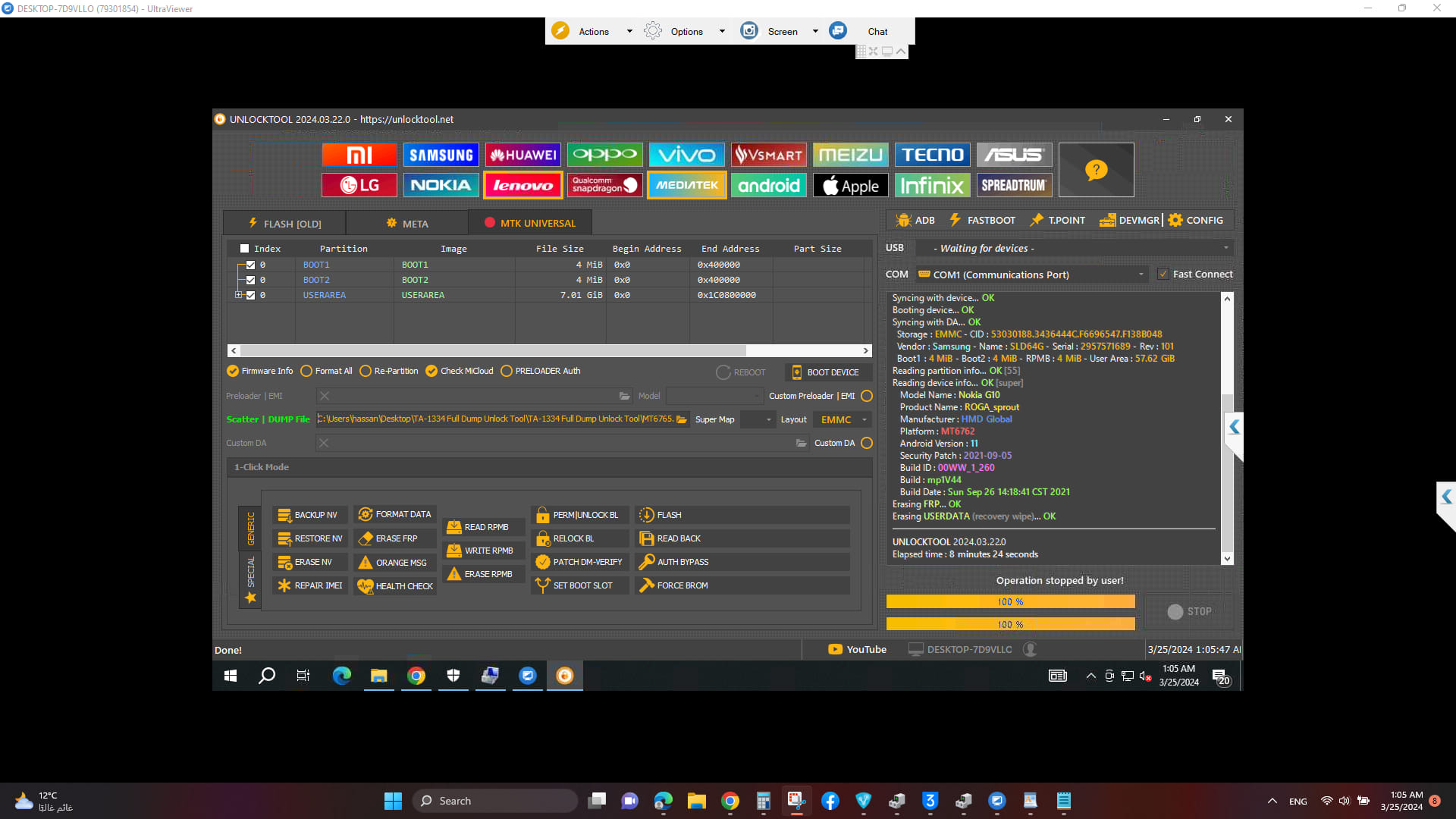Viewport: 1456px width, 819px height.
Task: Expand the USERAREA tree row
Action: click(238, 295)
